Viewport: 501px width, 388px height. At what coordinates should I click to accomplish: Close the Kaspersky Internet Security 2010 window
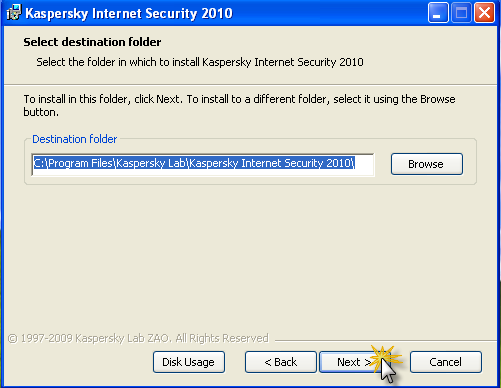tap(484, 13)
